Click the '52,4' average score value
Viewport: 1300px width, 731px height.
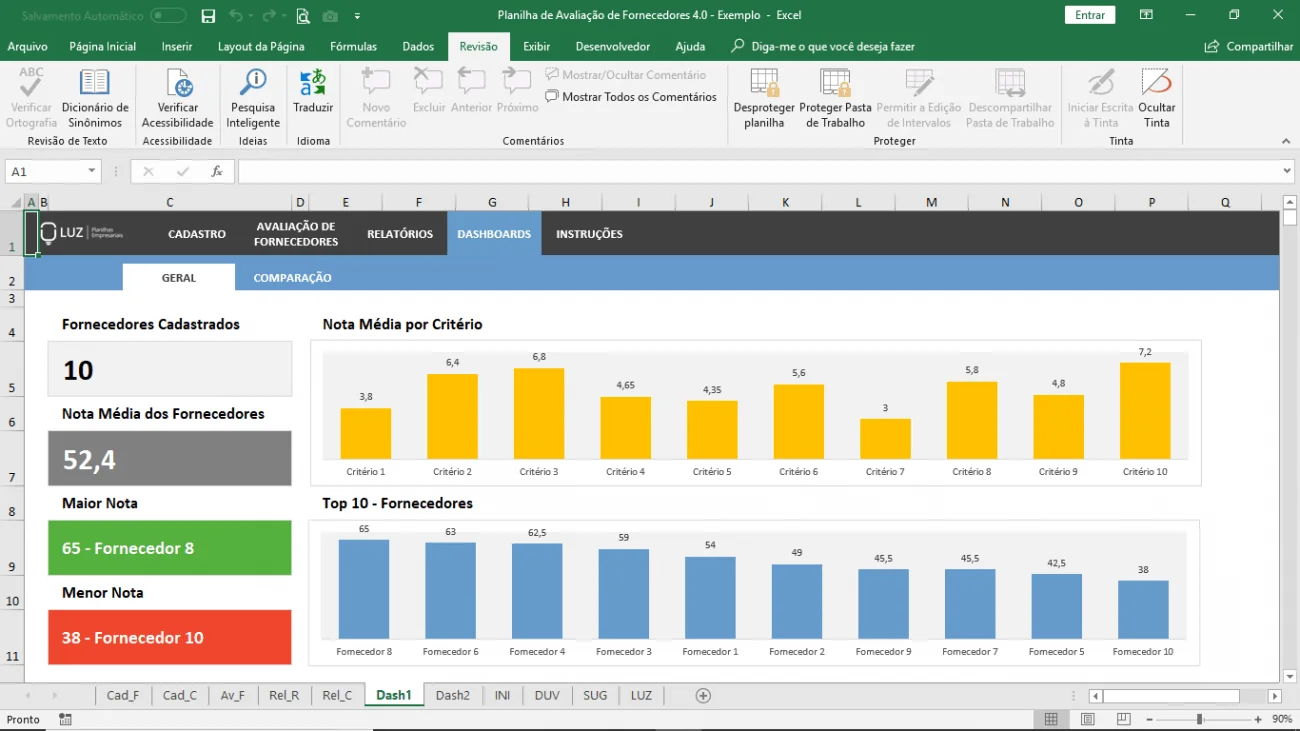click(x=89, y=459)
